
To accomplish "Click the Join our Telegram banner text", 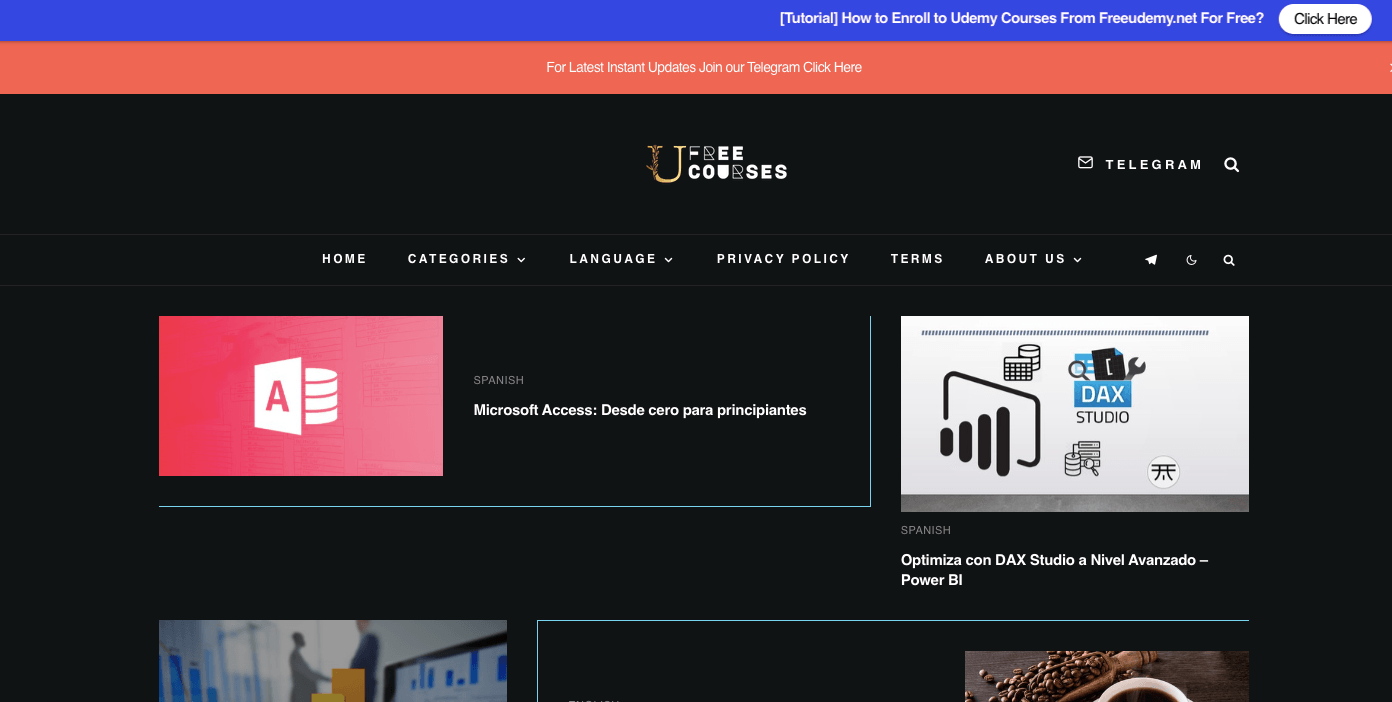I will point(703,67).
